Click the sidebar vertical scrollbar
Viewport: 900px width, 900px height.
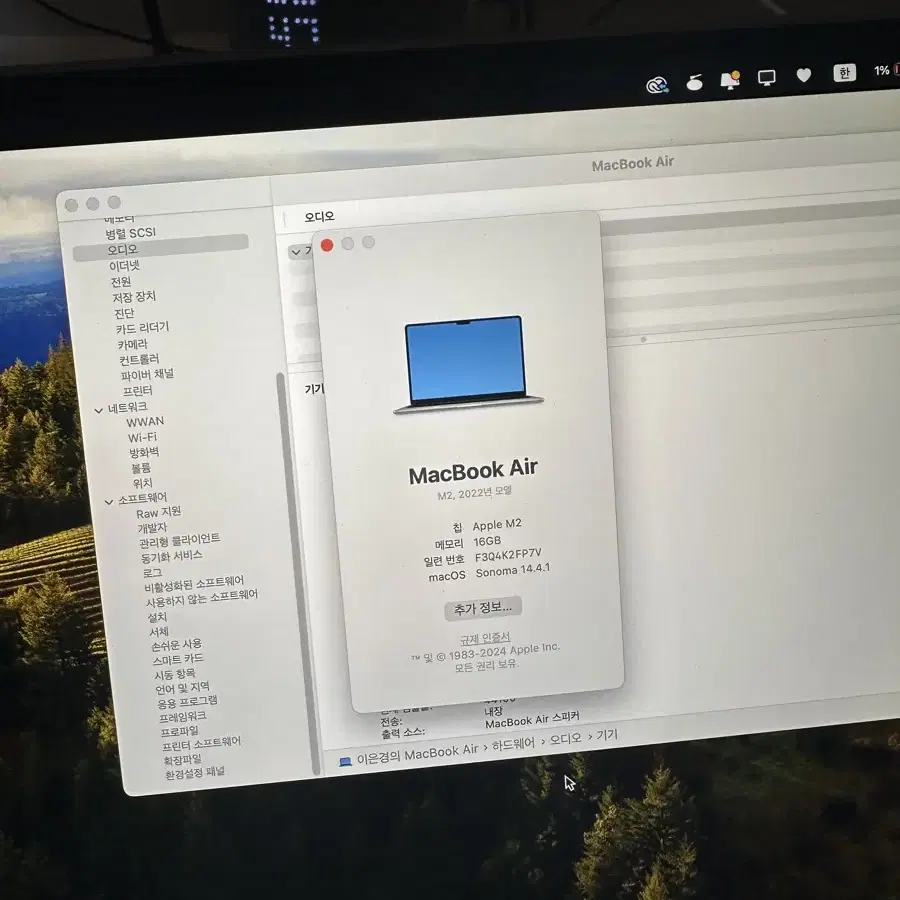(x=298, y=574)
